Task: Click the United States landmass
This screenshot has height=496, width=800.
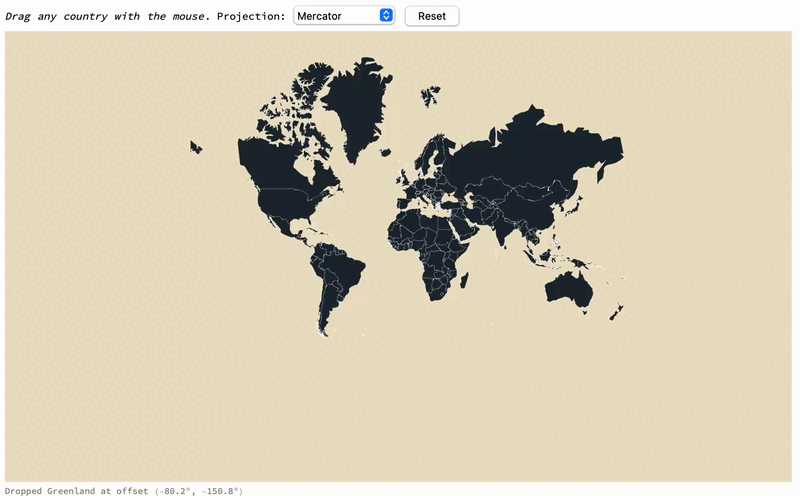Action: (286, 203)
